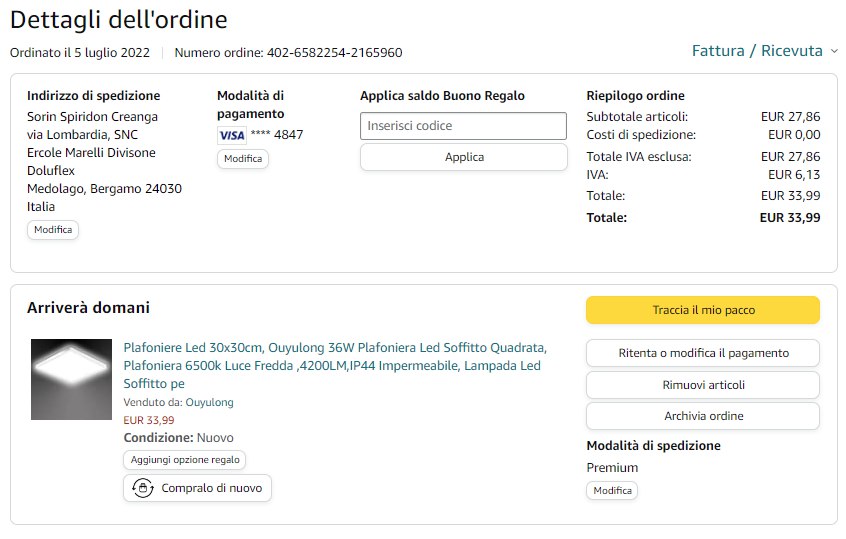Open the Ouyulong seller link

click(209, 402)
